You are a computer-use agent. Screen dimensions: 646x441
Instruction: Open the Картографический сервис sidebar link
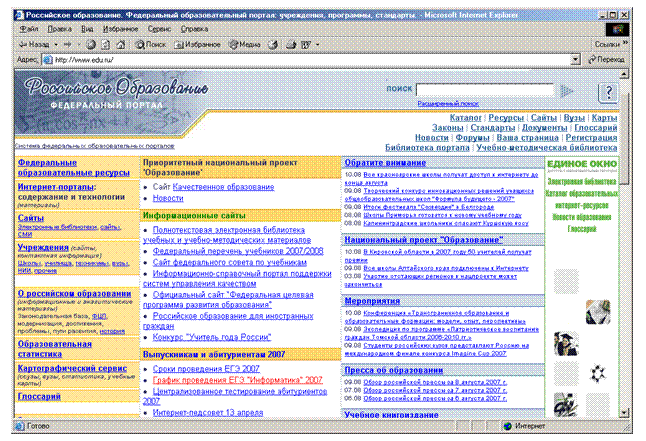72,368
